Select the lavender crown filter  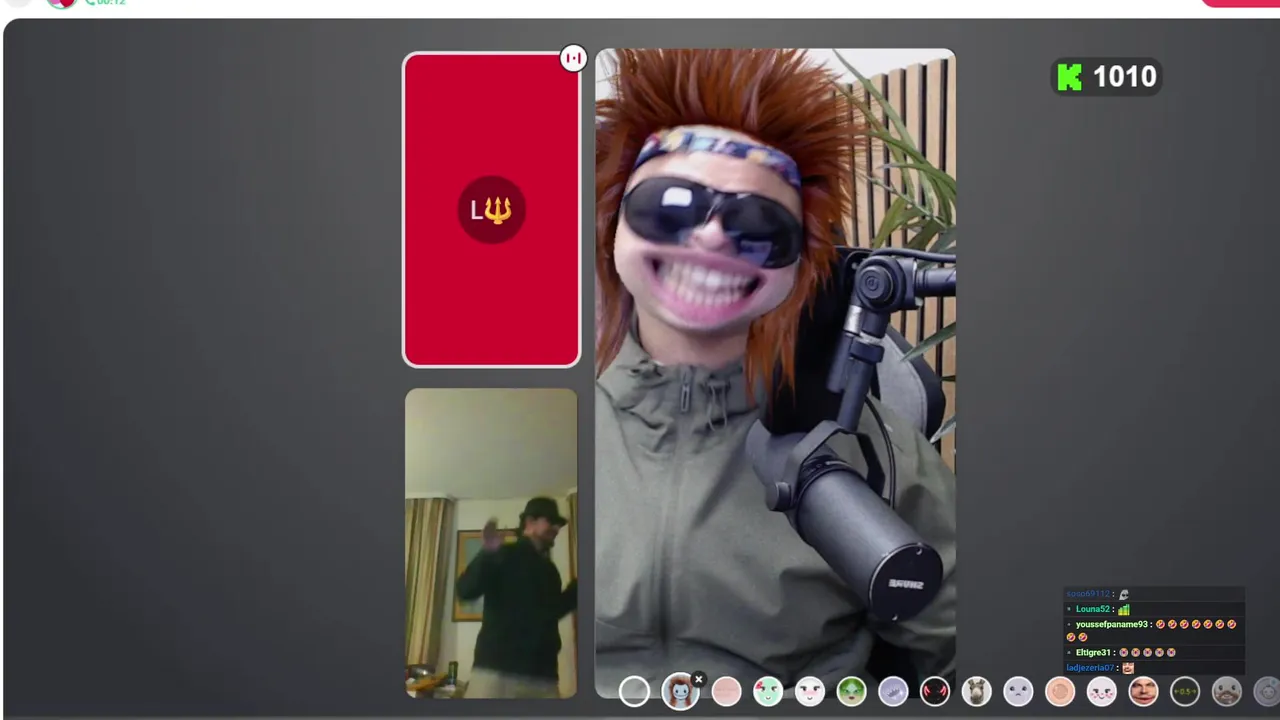click(893, 691)
